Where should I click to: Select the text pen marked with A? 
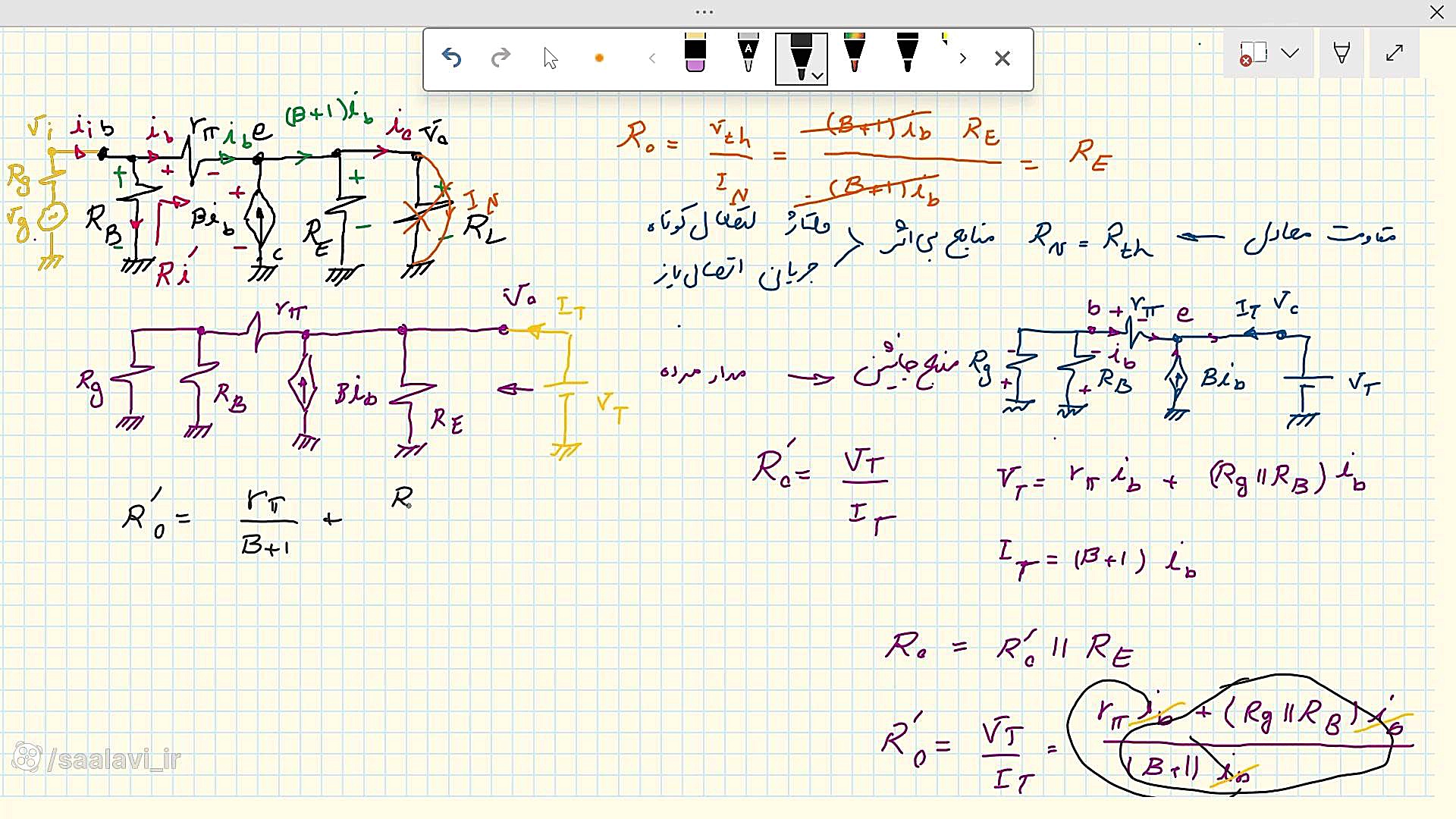click(748, 55)
